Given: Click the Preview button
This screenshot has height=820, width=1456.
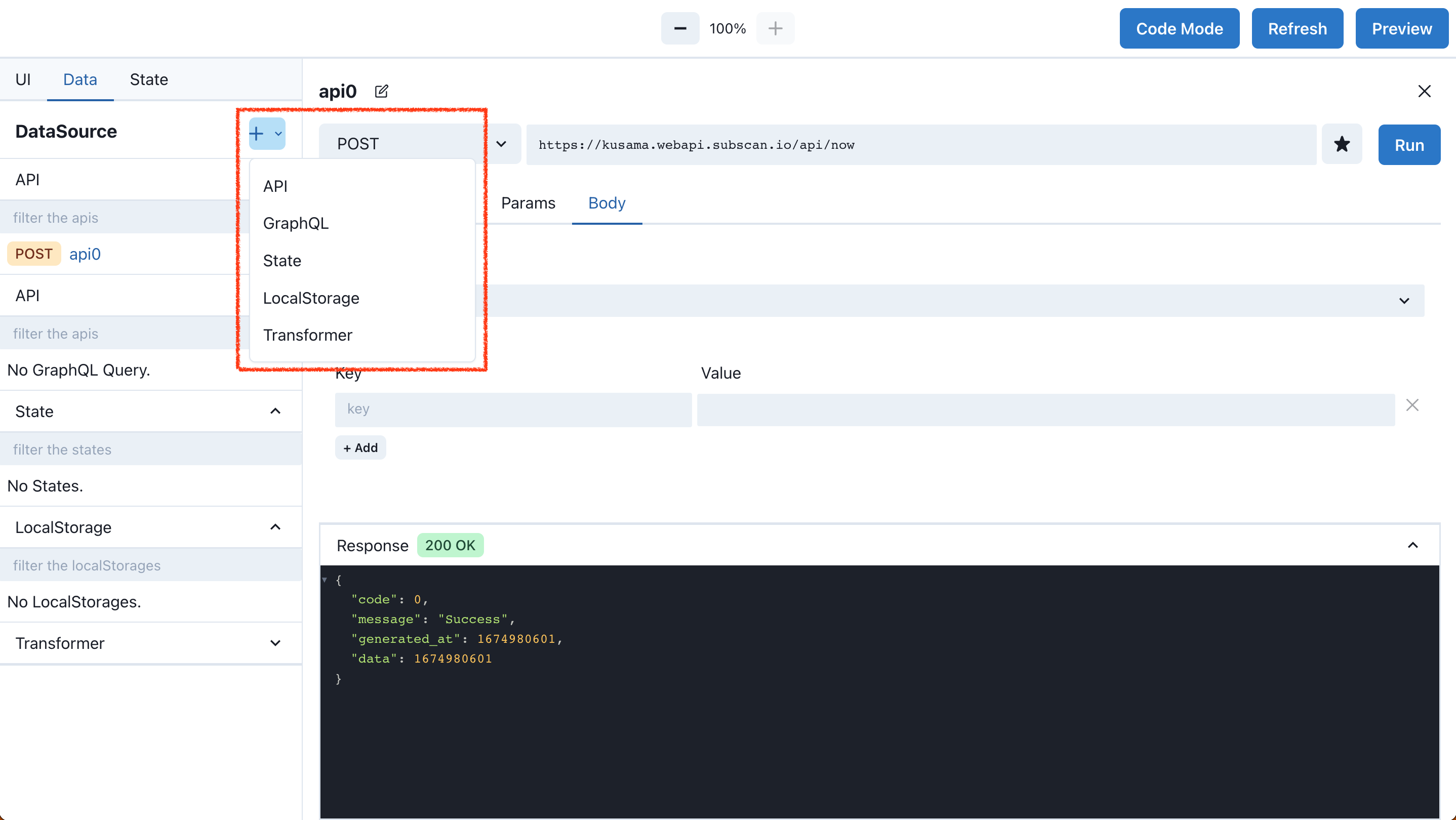Looking at the screenshot, I should pyautogui.click(x=1402, y=28).
